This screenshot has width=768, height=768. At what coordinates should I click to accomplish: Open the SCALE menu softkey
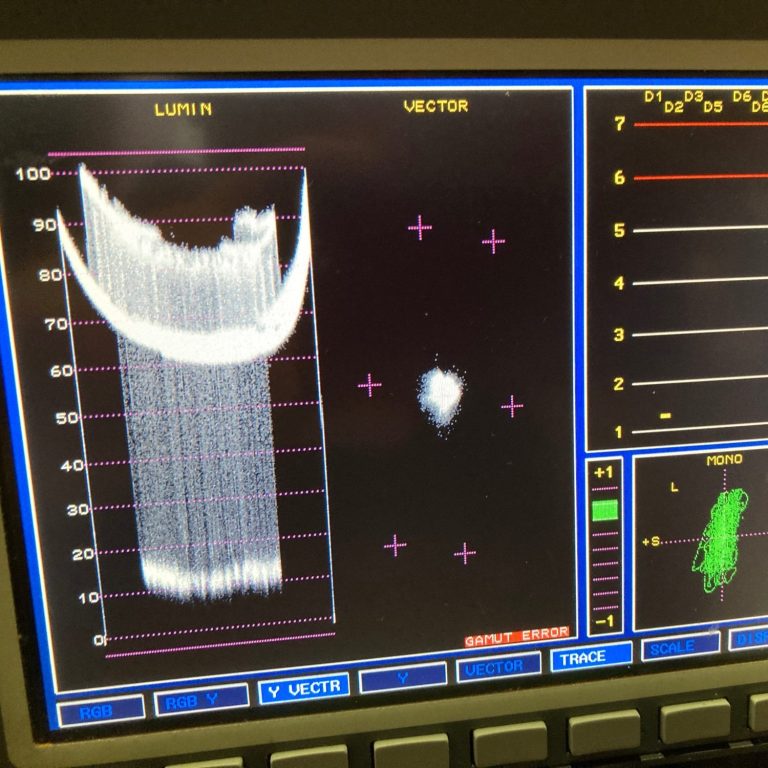tap(680, 647)
